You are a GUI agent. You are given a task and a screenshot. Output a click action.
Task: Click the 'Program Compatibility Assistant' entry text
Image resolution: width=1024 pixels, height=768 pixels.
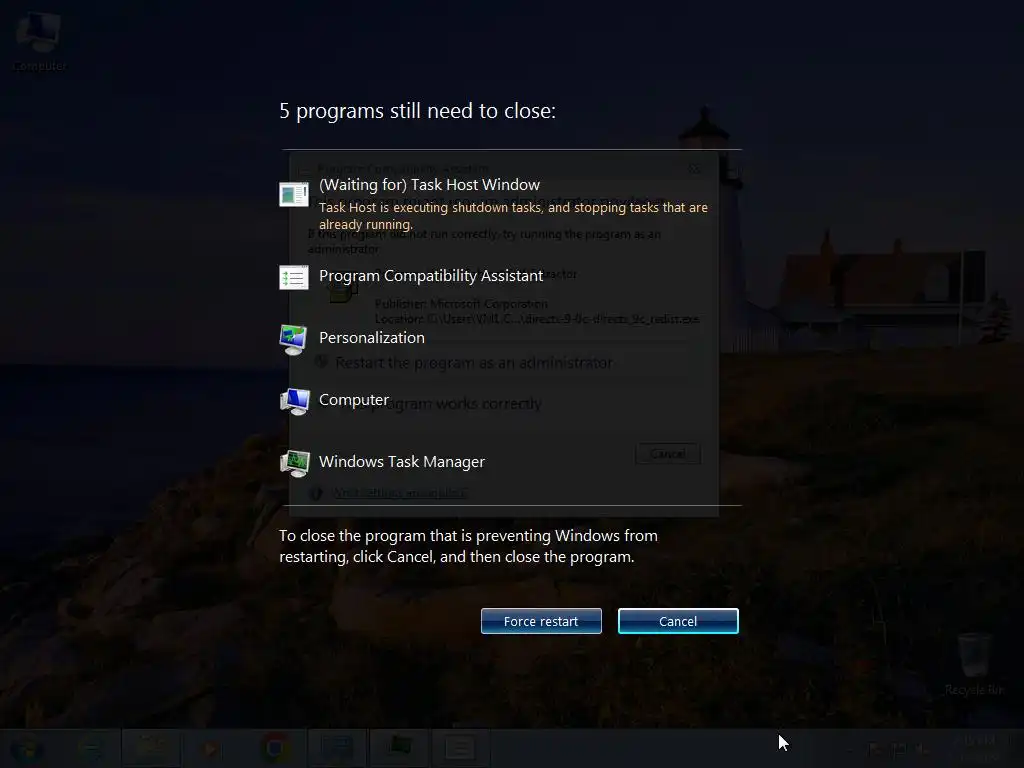point(431,276)
